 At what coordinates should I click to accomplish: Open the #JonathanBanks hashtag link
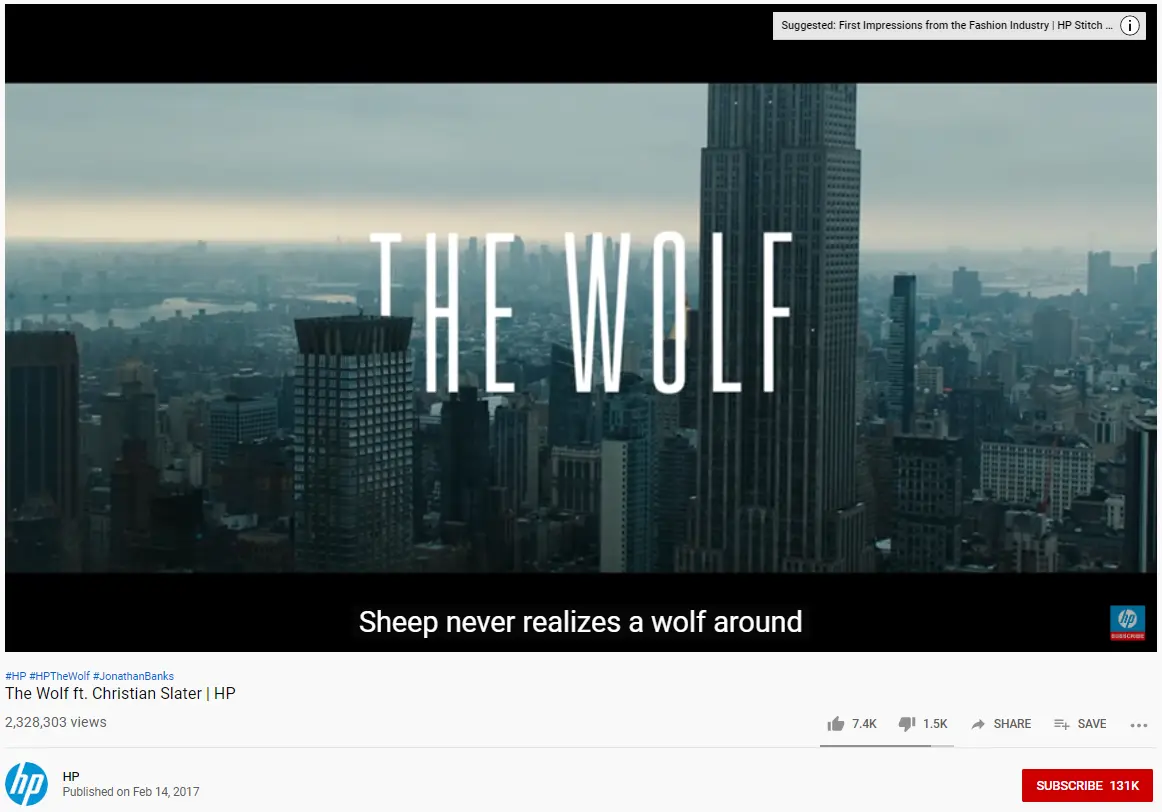pos(133,676)
